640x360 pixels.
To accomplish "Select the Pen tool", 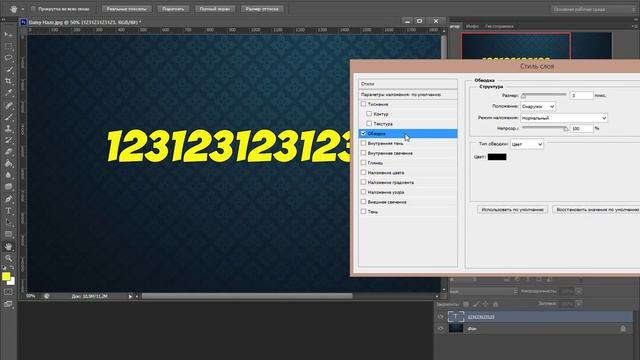I will point(8,199).
